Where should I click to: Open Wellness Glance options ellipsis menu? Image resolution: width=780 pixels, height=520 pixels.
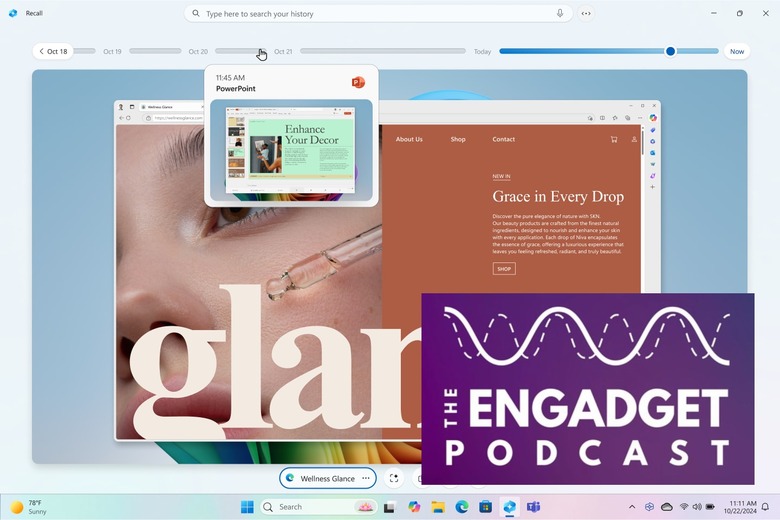coord(366,479)
